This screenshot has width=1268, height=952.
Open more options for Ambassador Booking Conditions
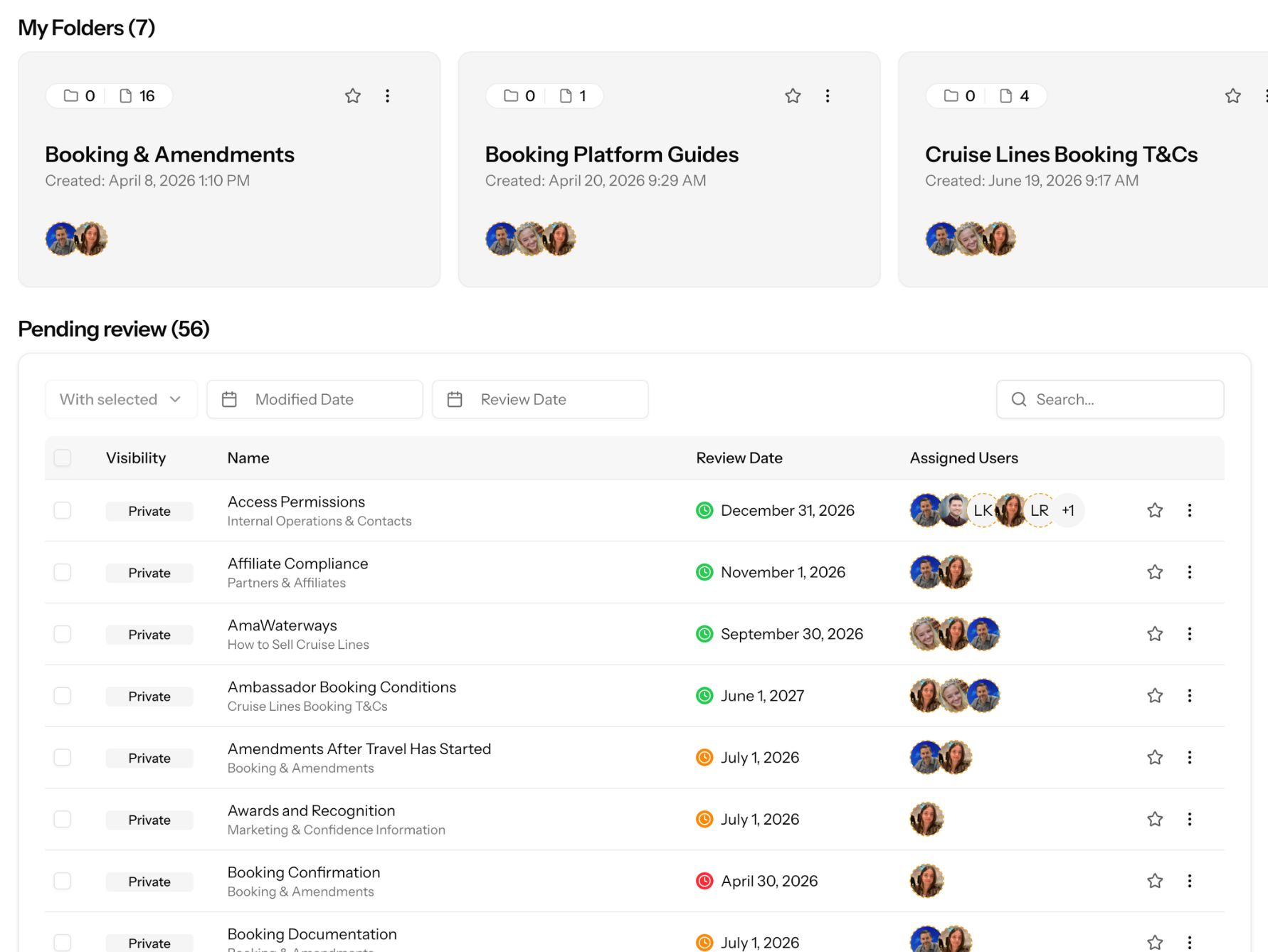tap(1189, 695)
